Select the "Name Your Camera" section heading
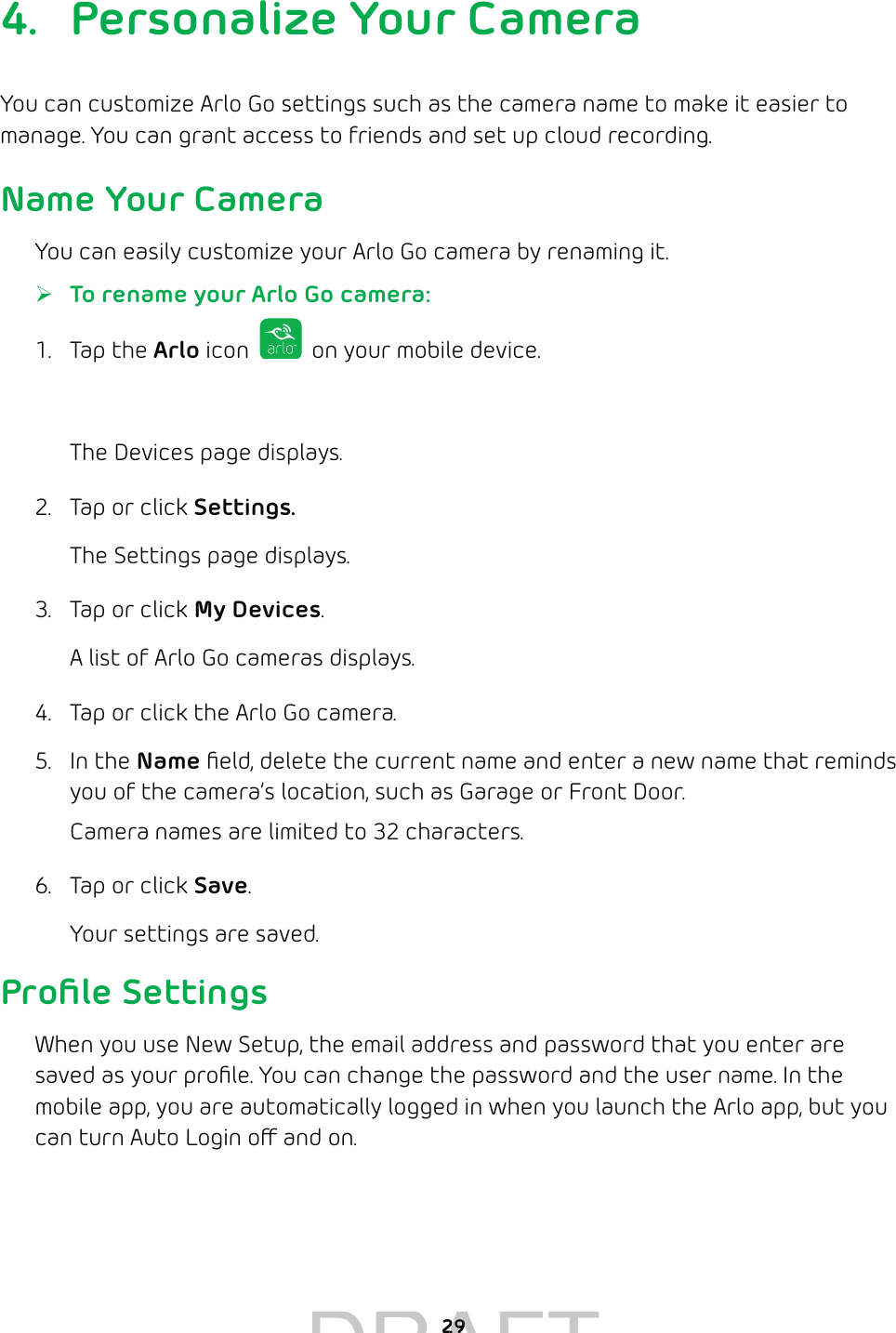896x1333 pixels. point(162,200)
